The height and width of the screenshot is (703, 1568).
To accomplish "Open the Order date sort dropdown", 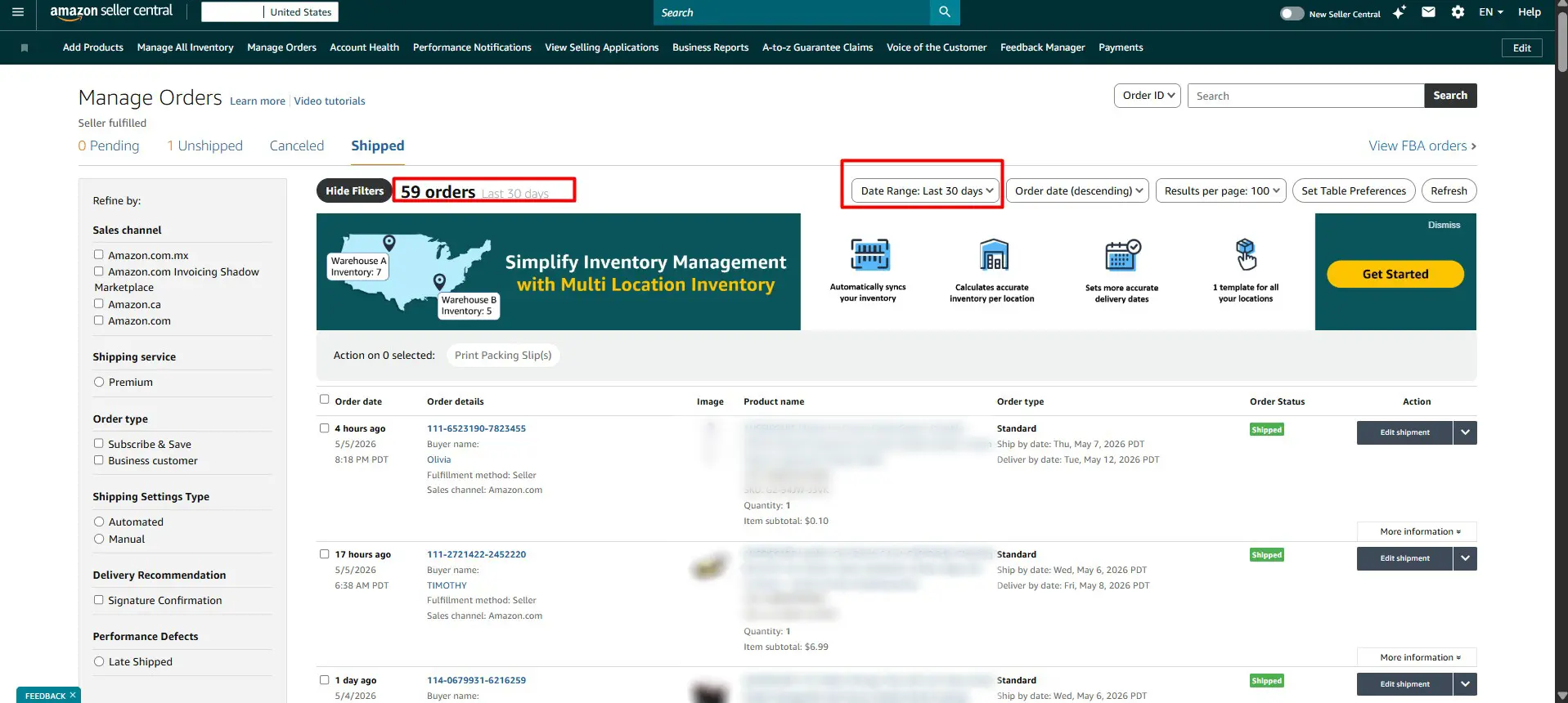I will [1077, 190].
